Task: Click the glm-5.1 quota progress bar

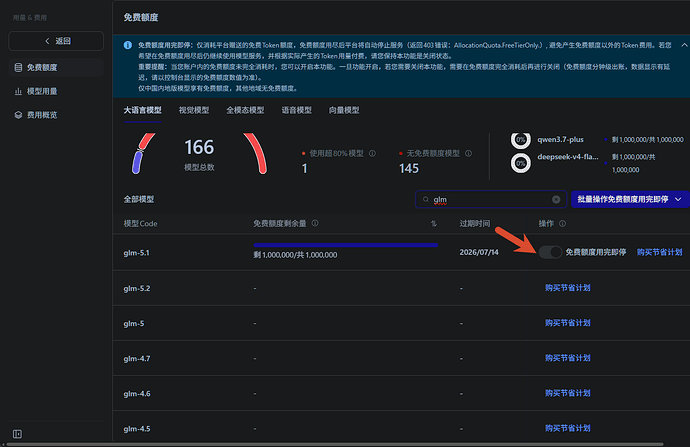Action: coord(345,245)
